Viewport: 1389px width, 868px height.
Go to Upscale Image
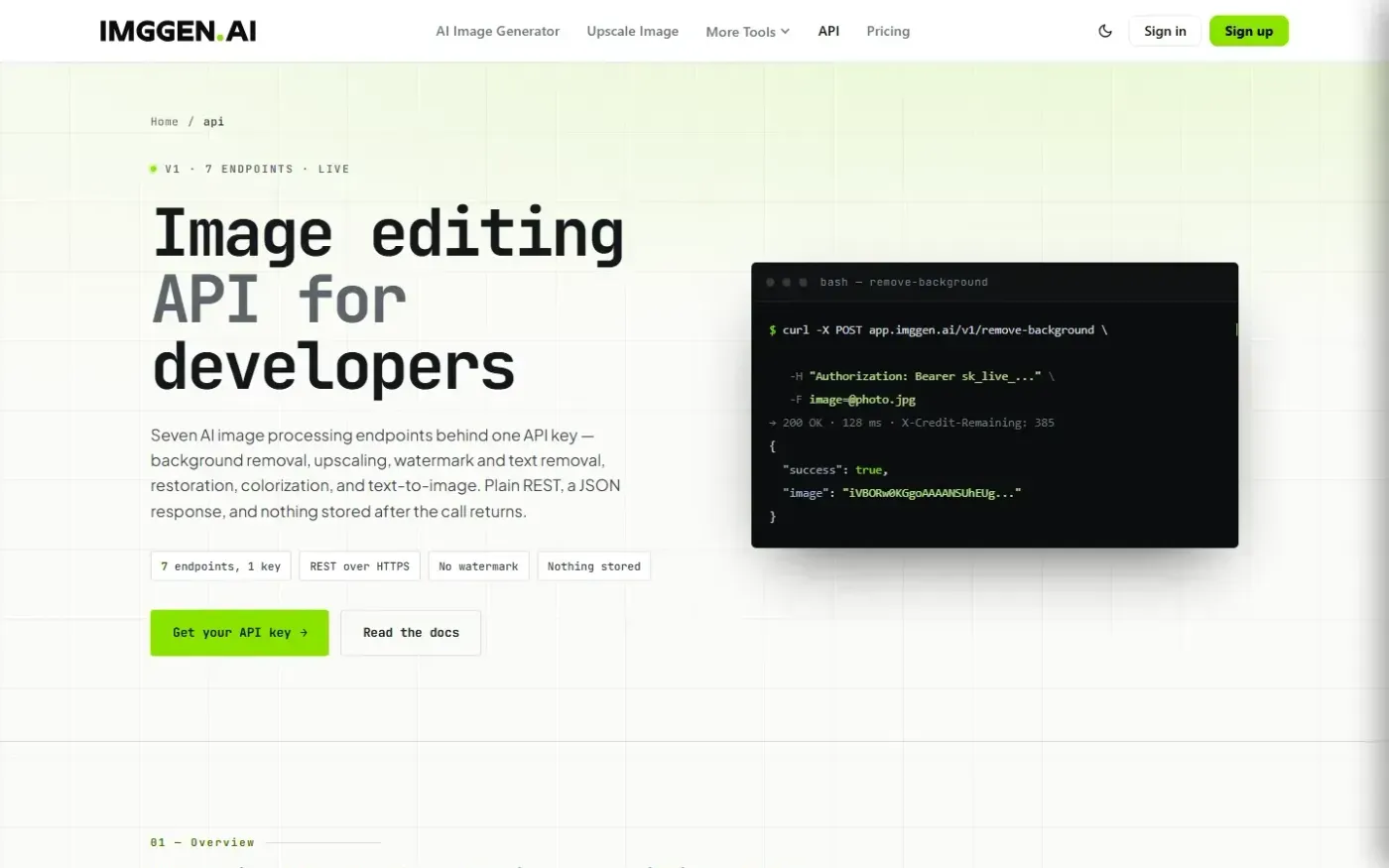633,31
